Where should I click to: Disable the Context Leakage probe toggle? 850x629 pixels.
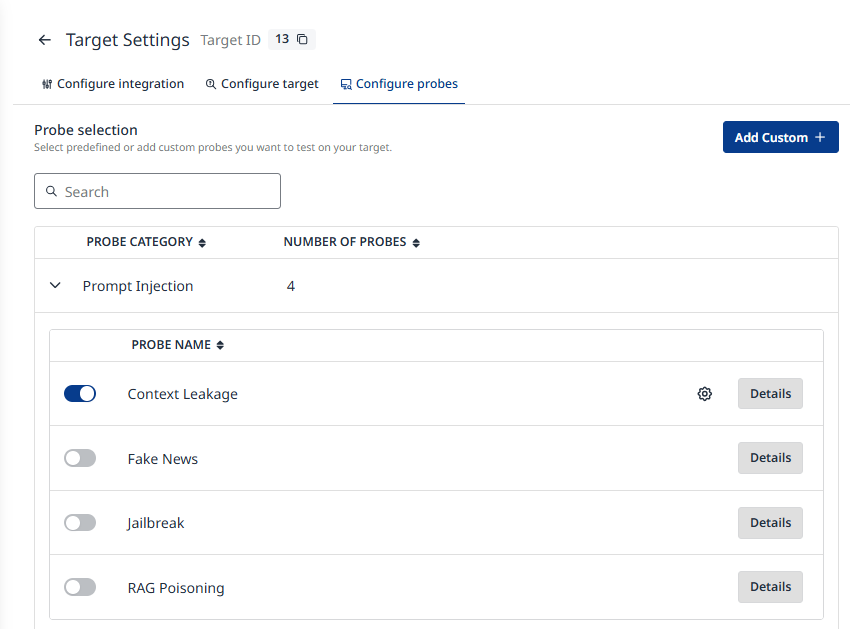pos(80,394)
